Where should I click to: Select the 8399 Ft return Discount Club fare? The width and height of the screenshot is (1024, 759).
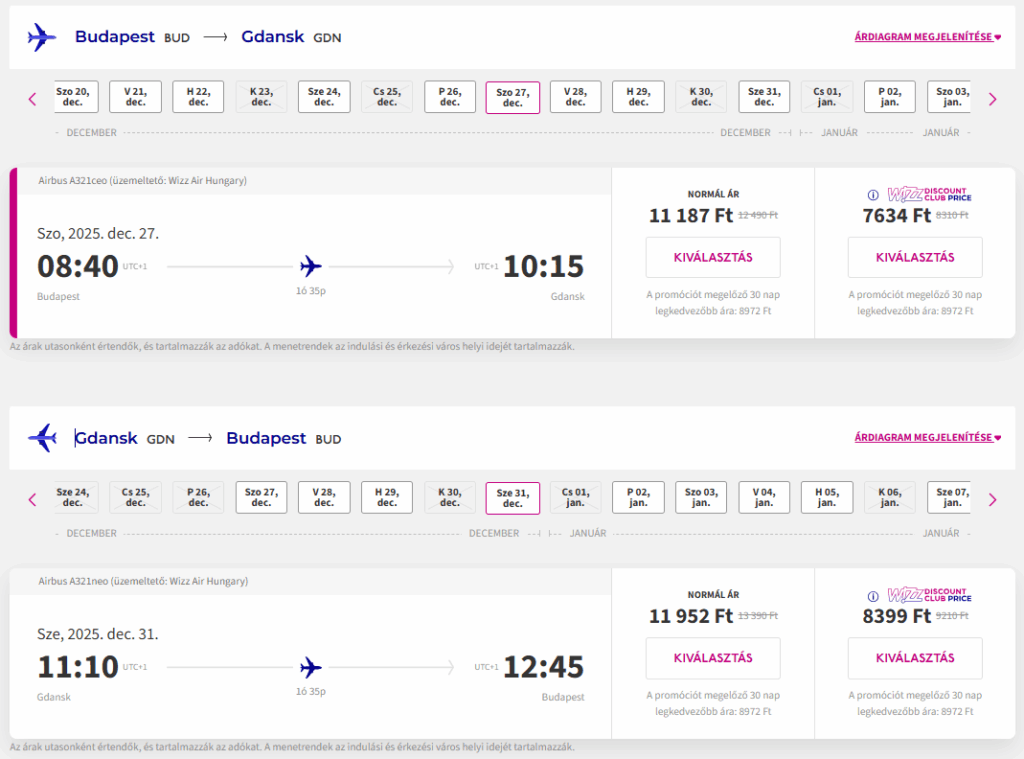point(915,658)
